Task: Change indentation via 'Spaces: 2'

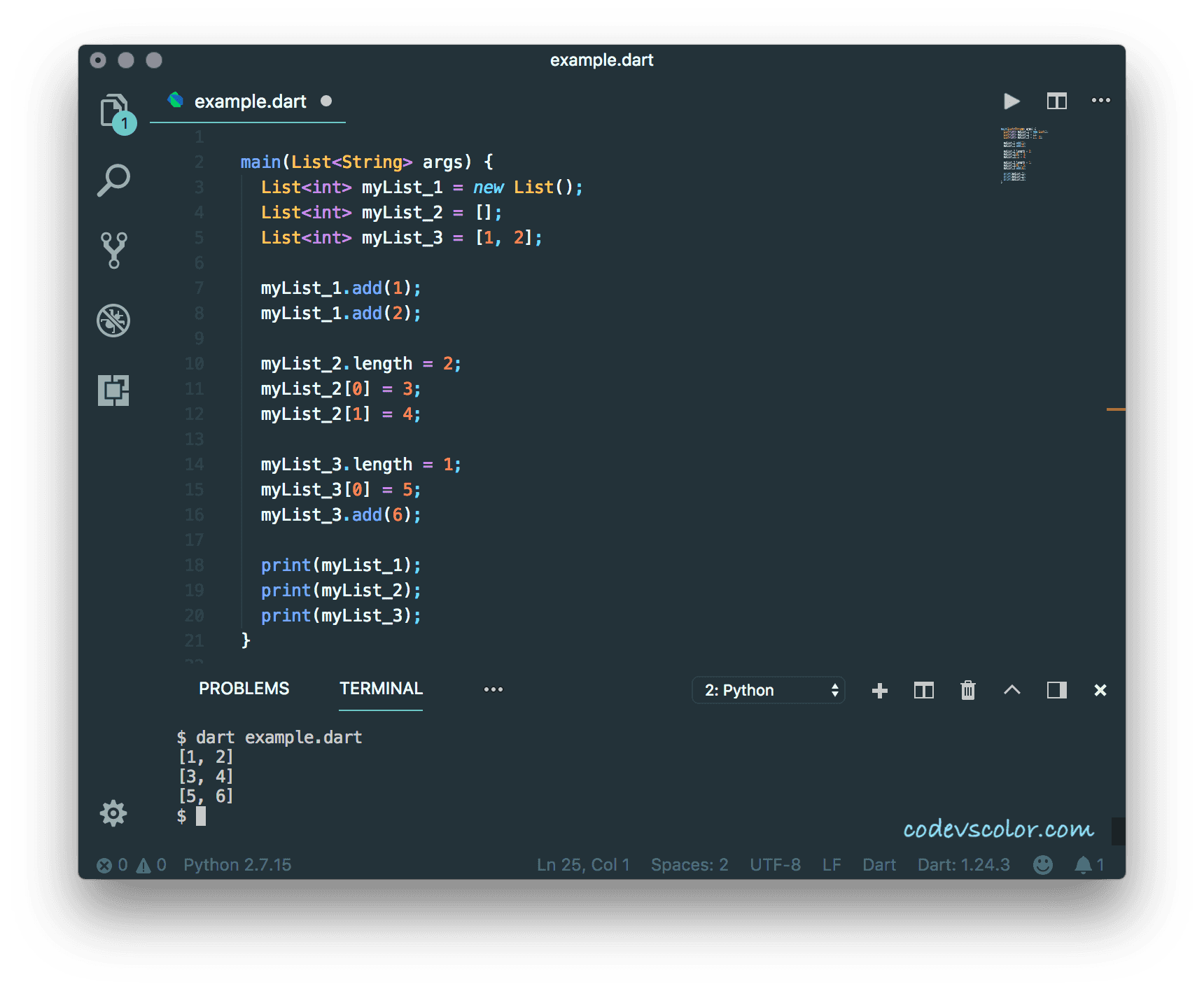Action: point(689,865)
